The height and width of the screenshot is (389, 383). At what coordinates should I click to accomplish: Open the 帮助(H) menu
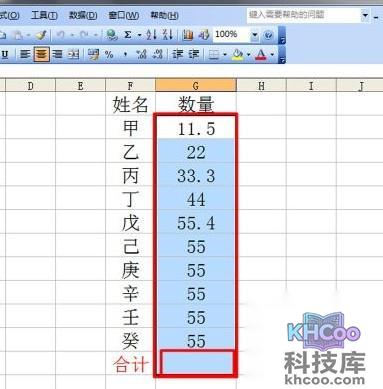pyautogui.click(x=164, y=15)
